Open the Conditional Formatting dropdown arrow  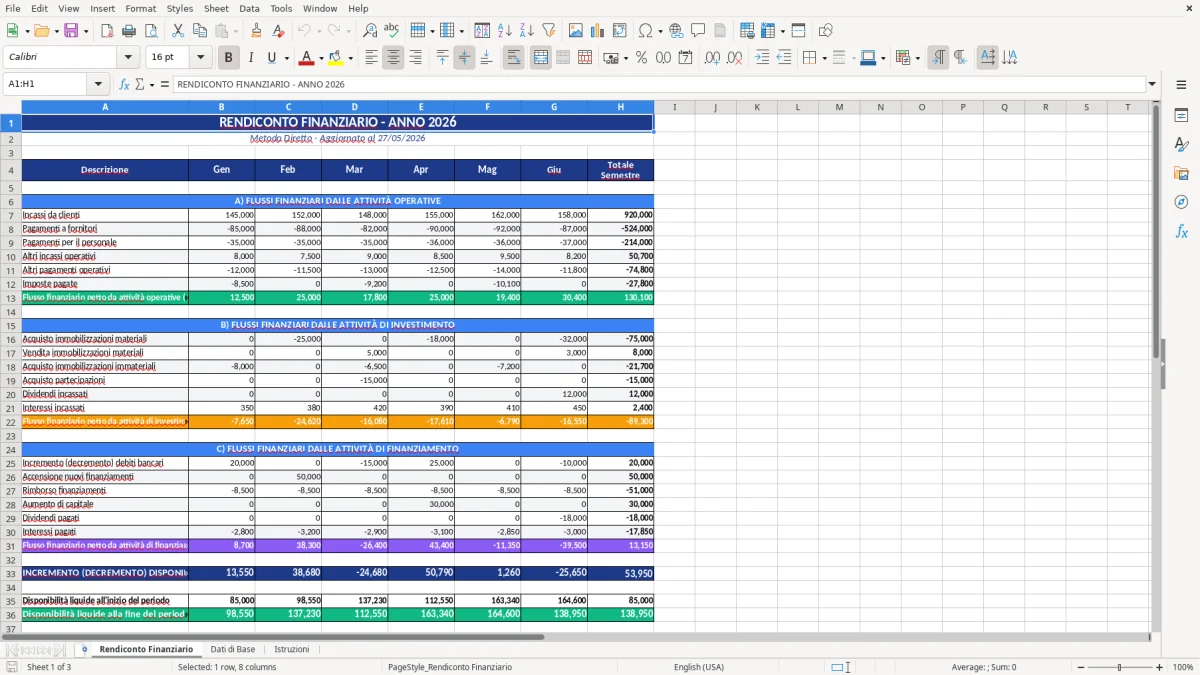click(x=917, y=58)
